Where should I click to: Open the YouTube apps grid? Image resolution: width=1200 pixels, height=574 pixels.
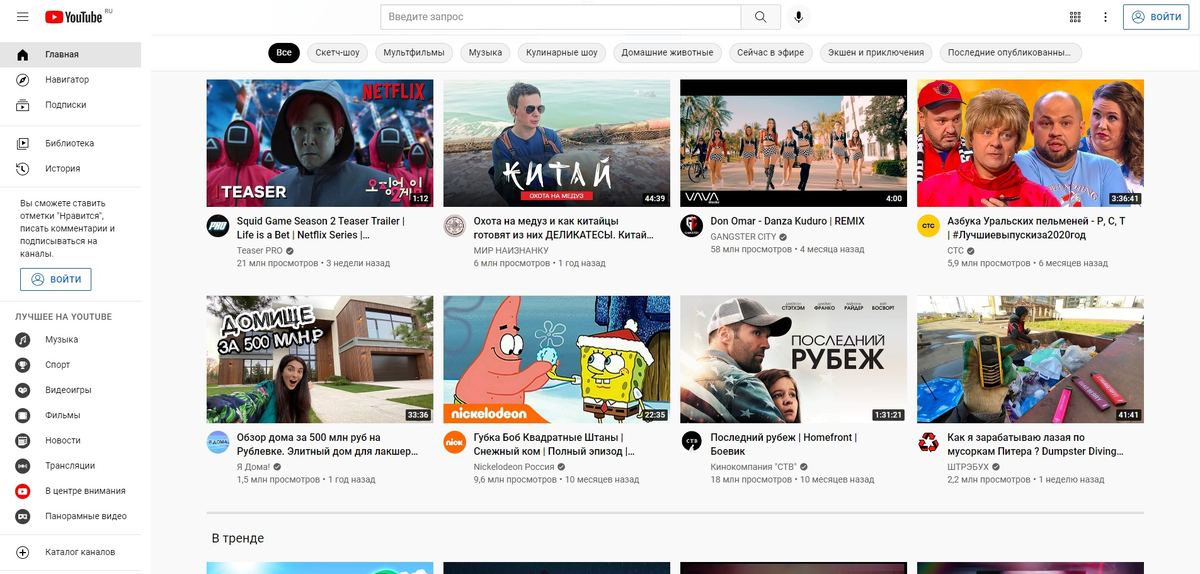[1075, 17]
